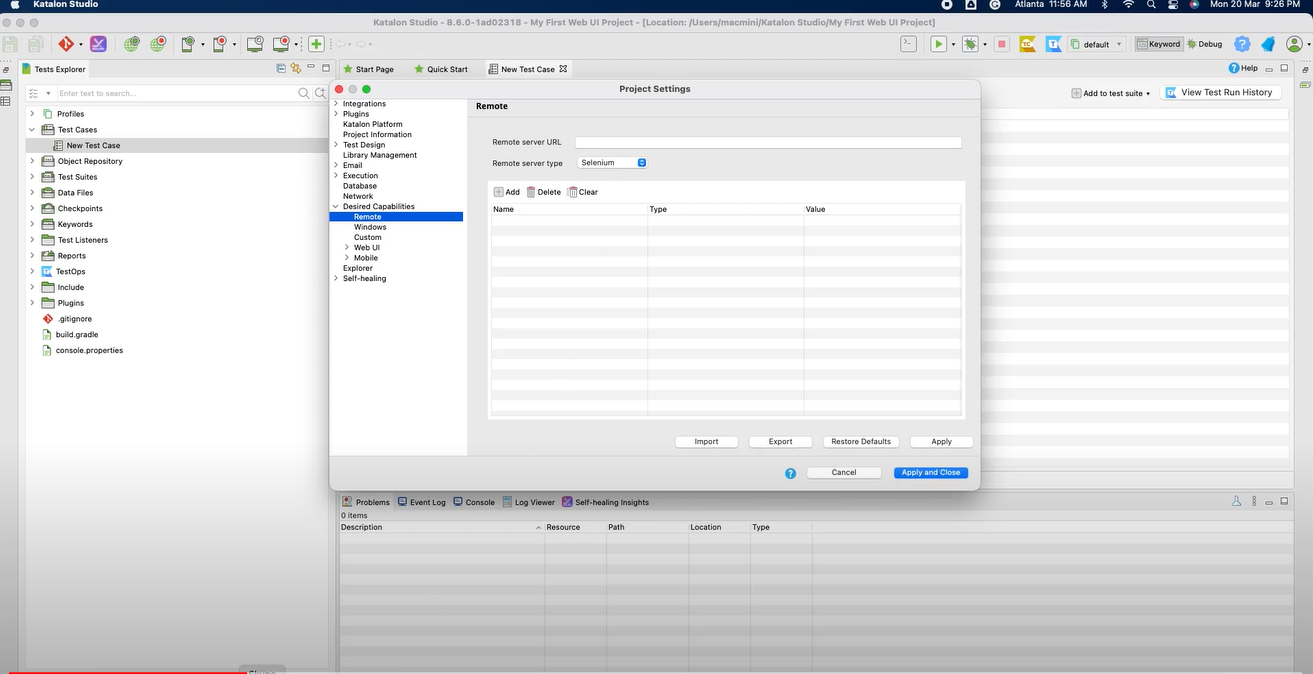Click help icon in Project Settings dialog
Screen dimensions: 1313x674
tap(791, 473)
